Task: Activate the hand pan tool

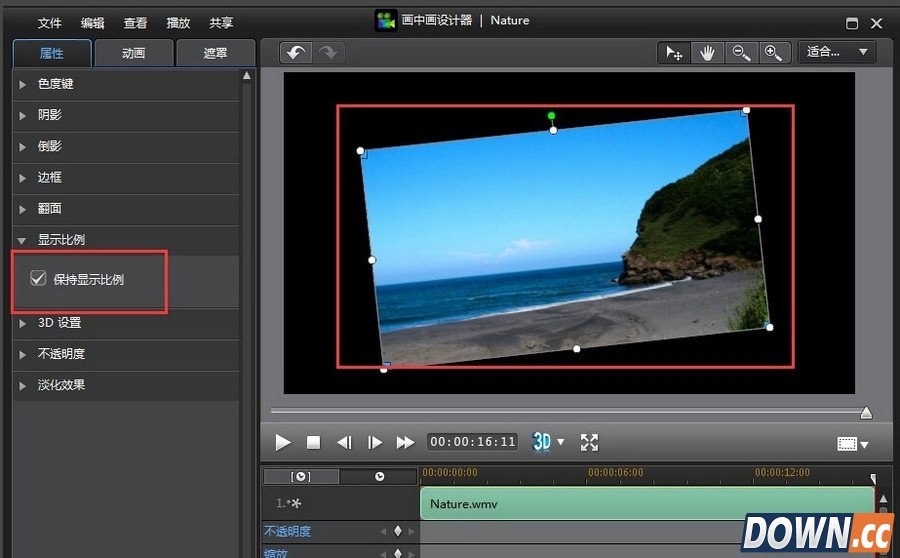Action: click(x=707, y=53)
